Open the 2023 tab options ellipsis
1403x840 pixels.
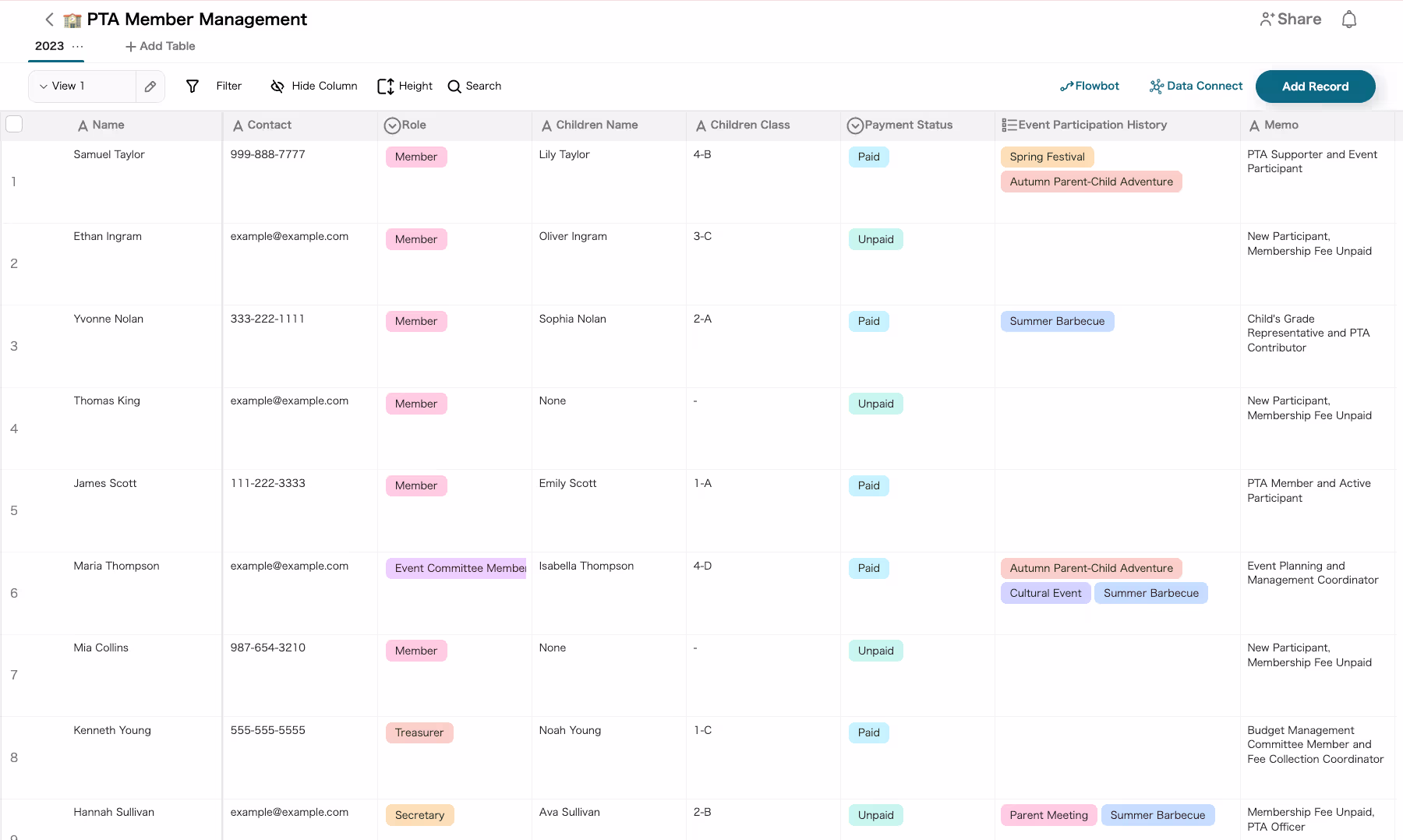77,47
